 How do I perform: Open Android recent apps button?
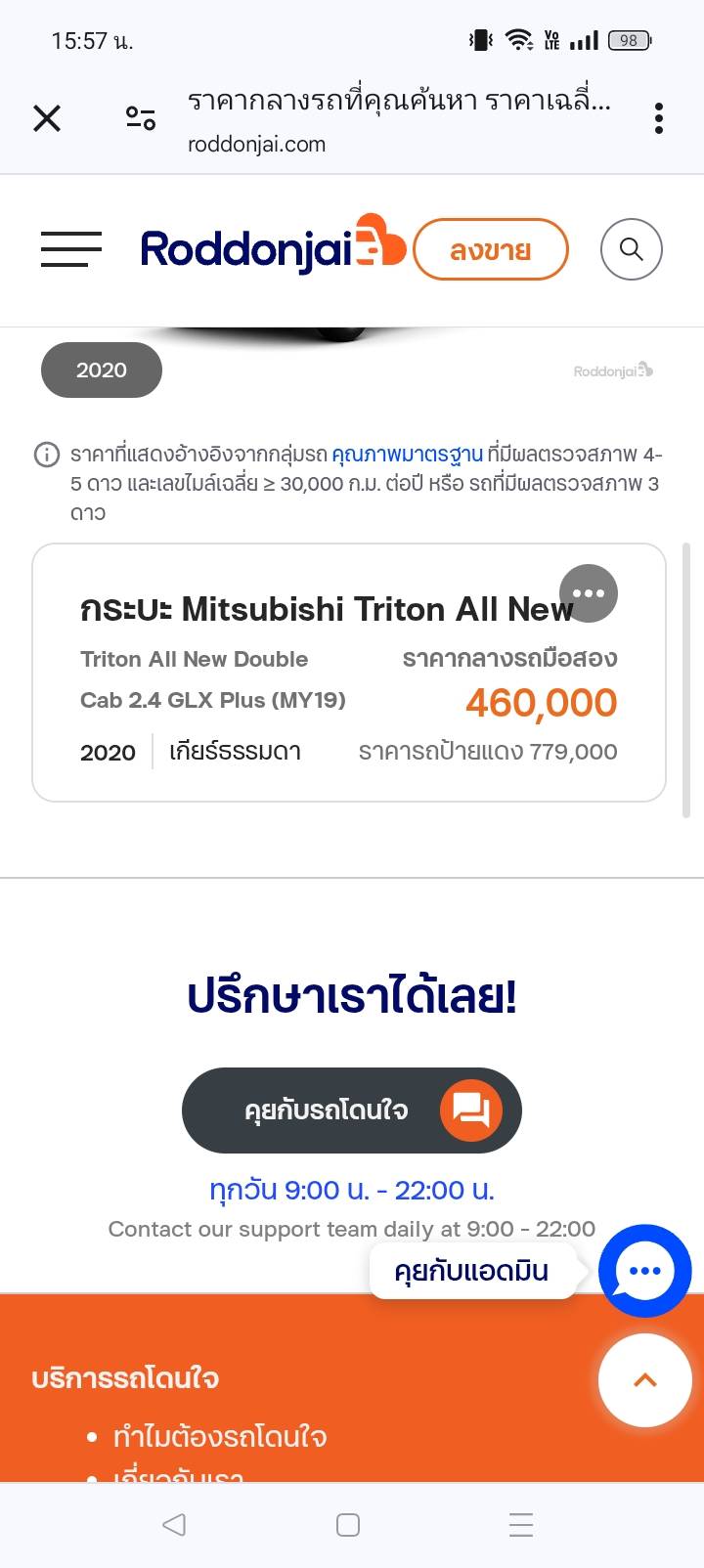[x=521, y=1525]
